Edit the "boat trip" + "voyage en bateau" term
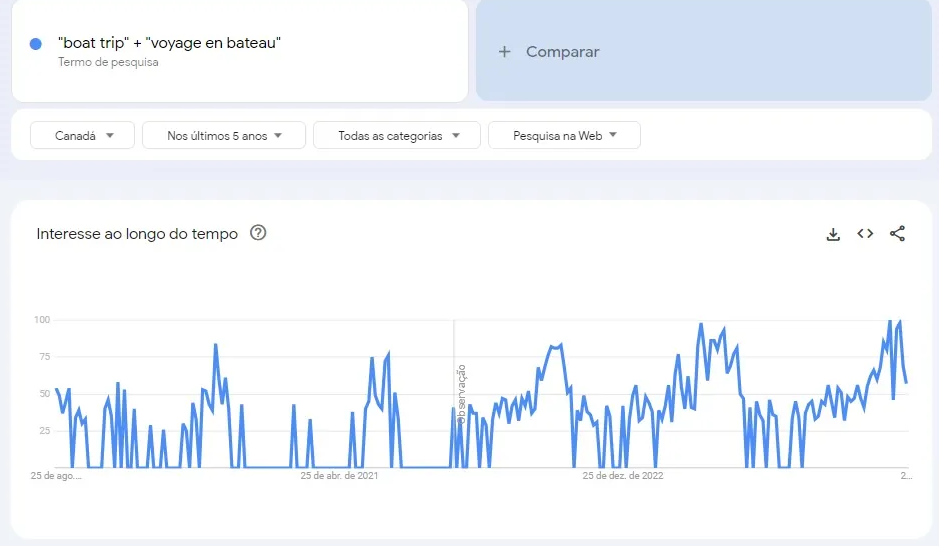Image resolution: width=939 pixels, height=546 pixels. tap(170, 43)
